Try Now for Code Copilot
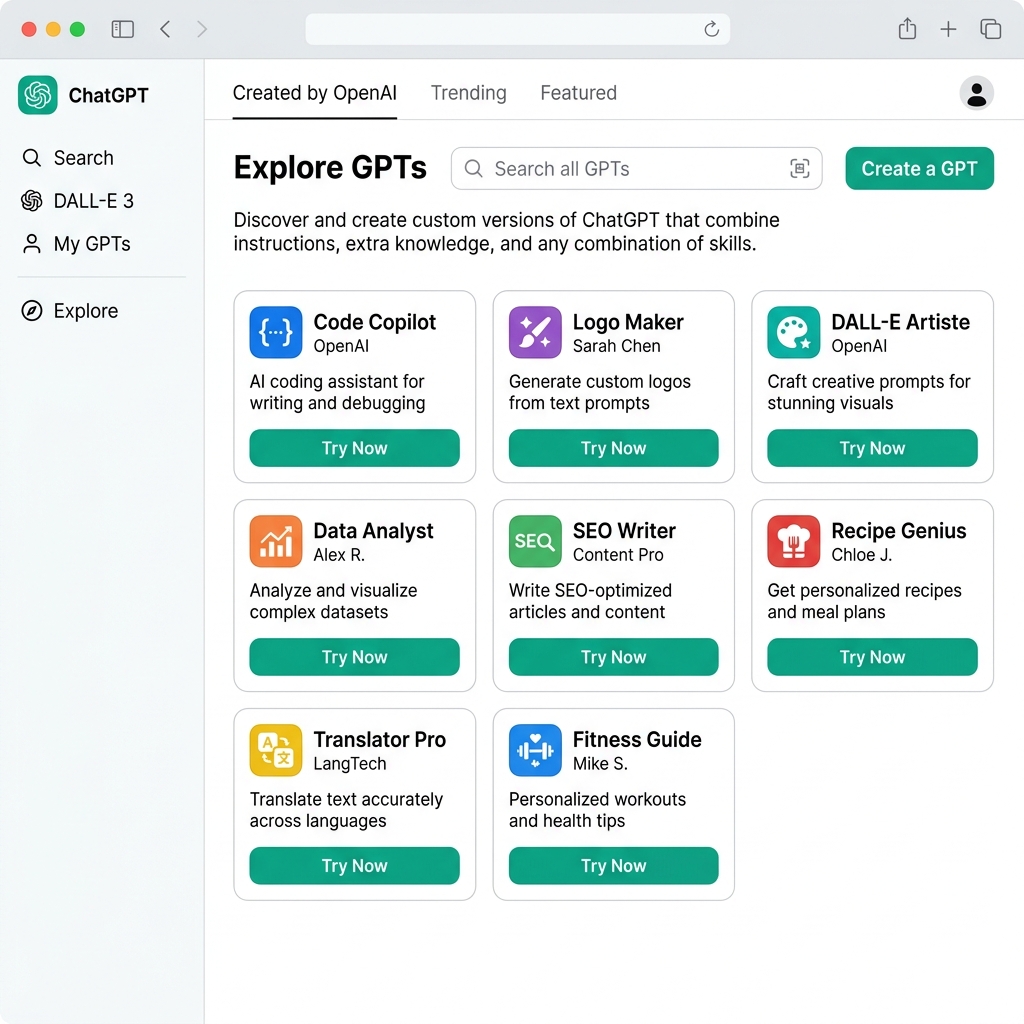1024x1024 pixels. (x=355, y=448)
